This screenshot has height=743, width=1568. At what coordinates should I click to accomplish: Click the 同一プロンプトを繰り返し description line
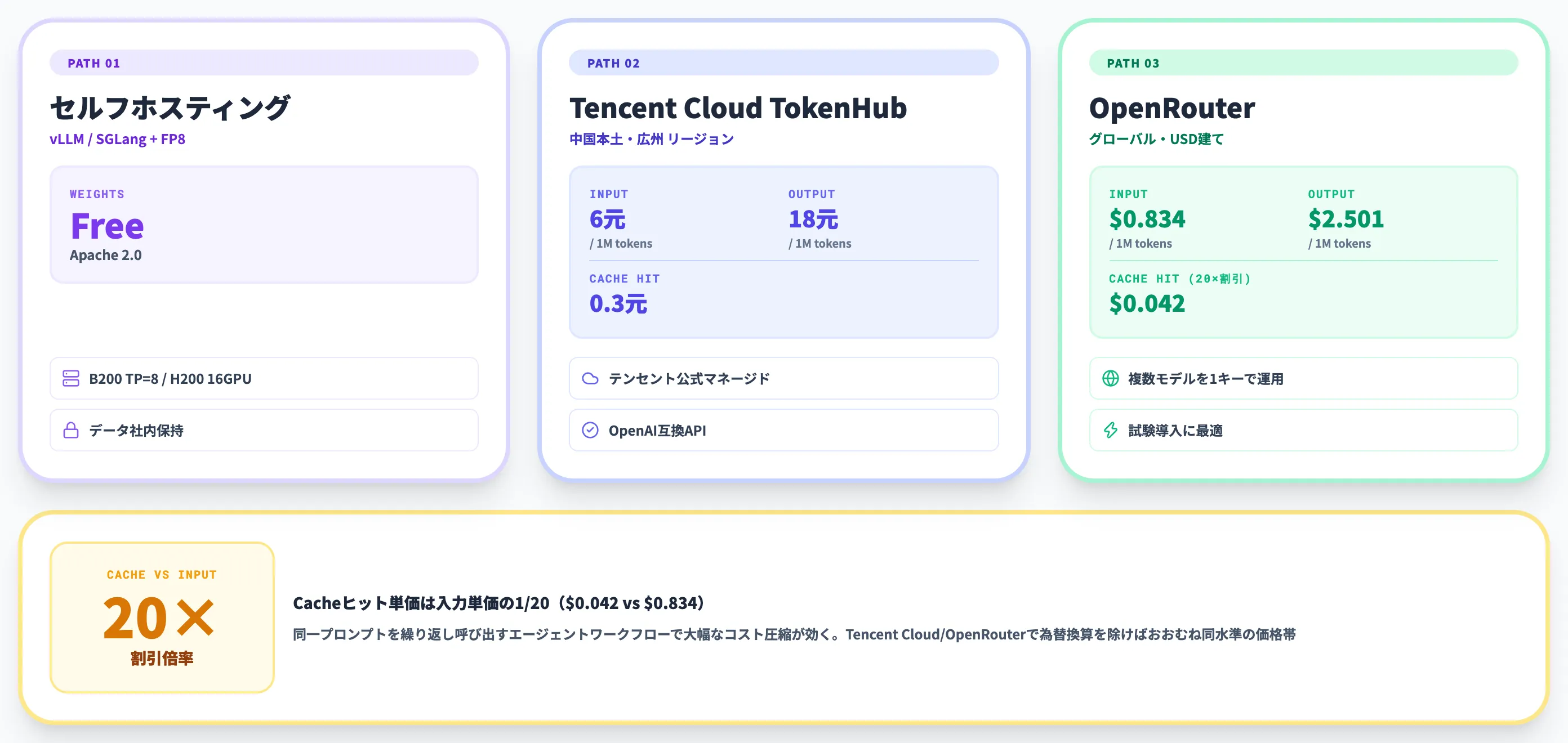pos(794,634)
